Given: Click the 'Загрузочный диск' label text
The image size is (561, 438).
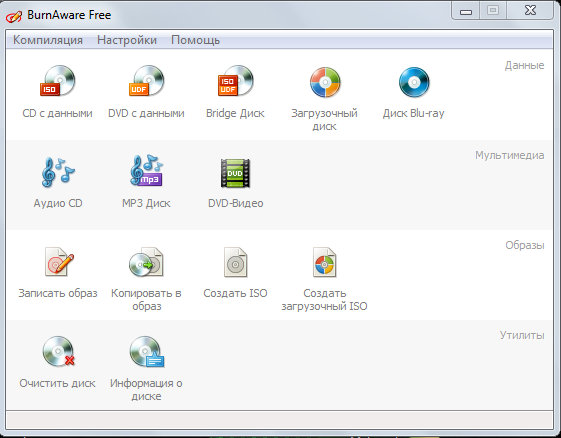Looking at the screenshot, I should [x=325, y=120].
